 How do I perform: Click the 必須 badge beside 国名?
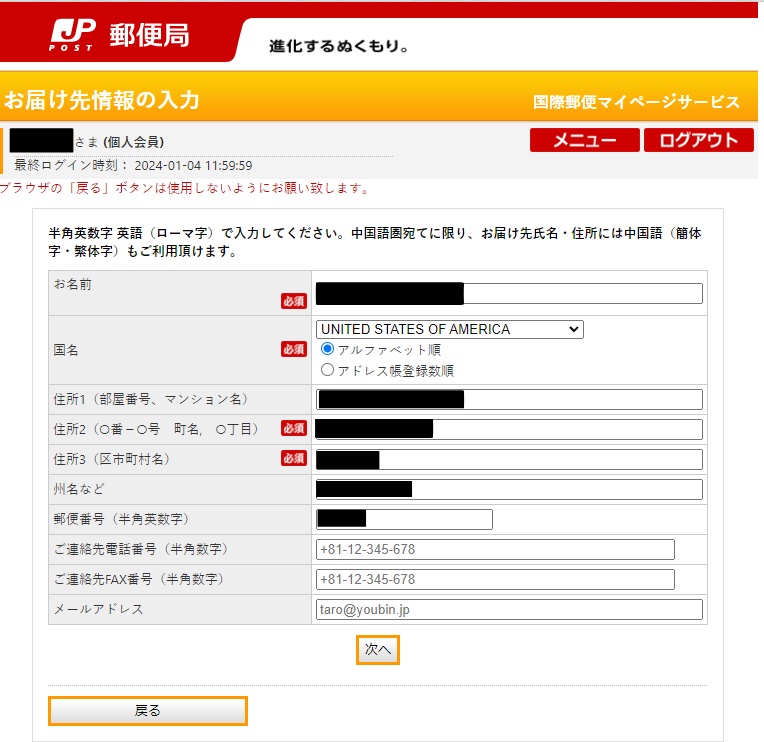point(293,349)
